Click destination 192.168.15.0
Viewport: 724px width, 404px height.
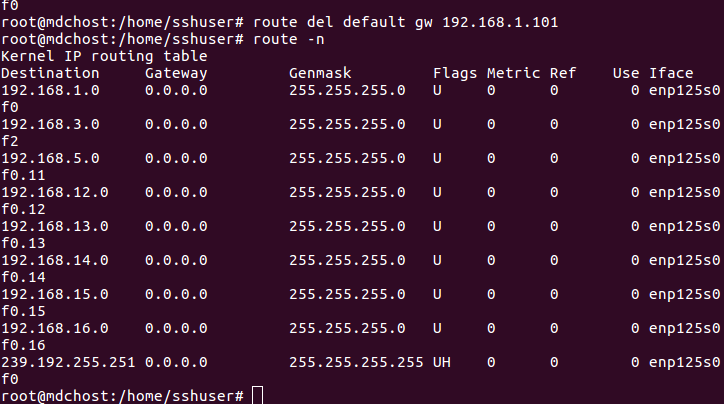[54, 294]
